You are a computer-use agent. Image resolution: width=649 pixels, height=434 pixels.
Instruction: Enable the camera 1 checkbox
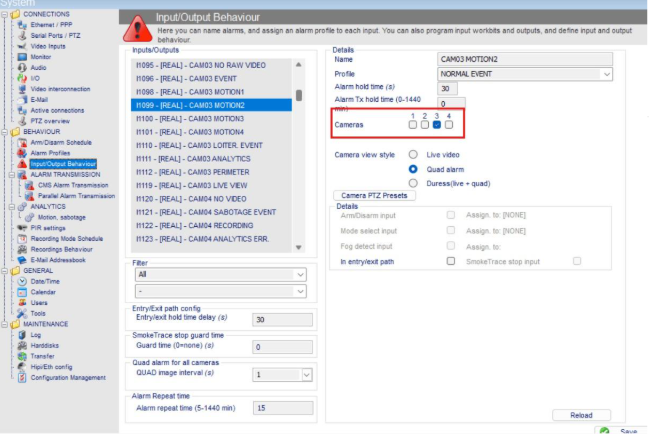(x=412, y=125)
